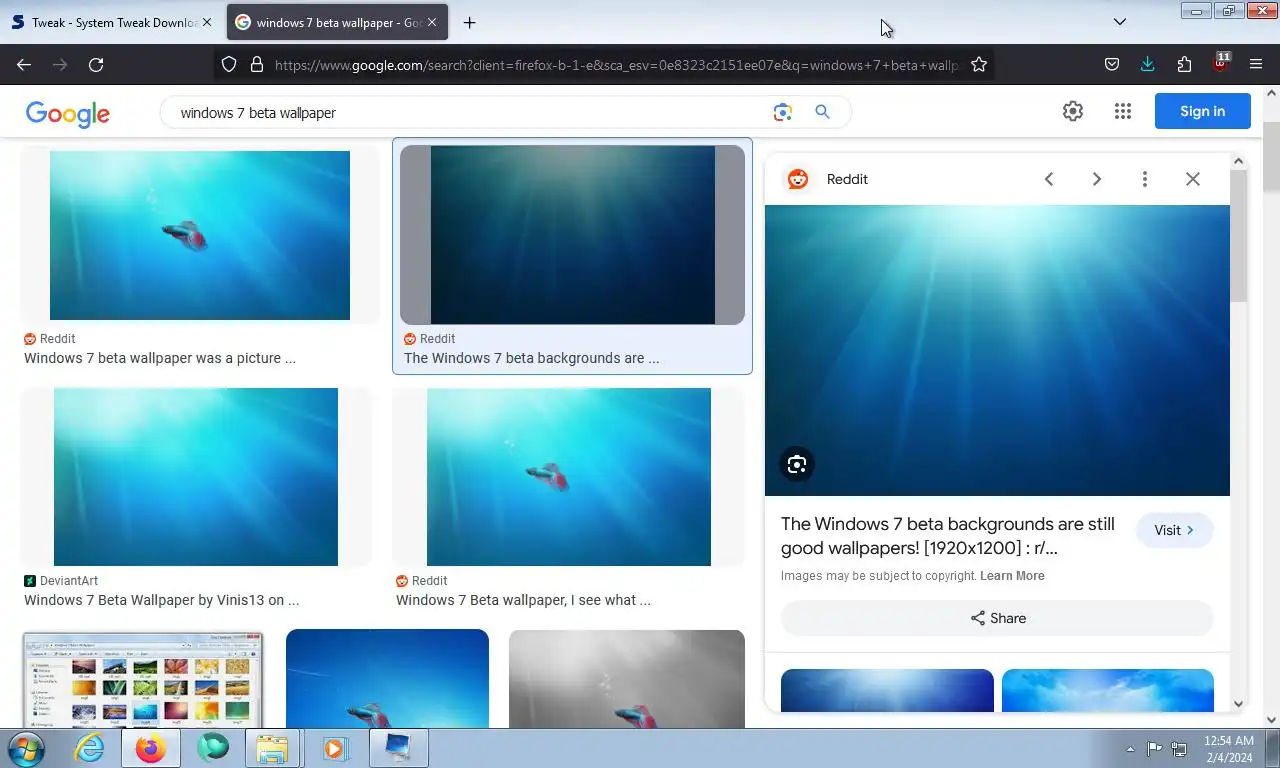Open "Windows 7 beta wallpaper was a picture" result

tap(160, 358)
